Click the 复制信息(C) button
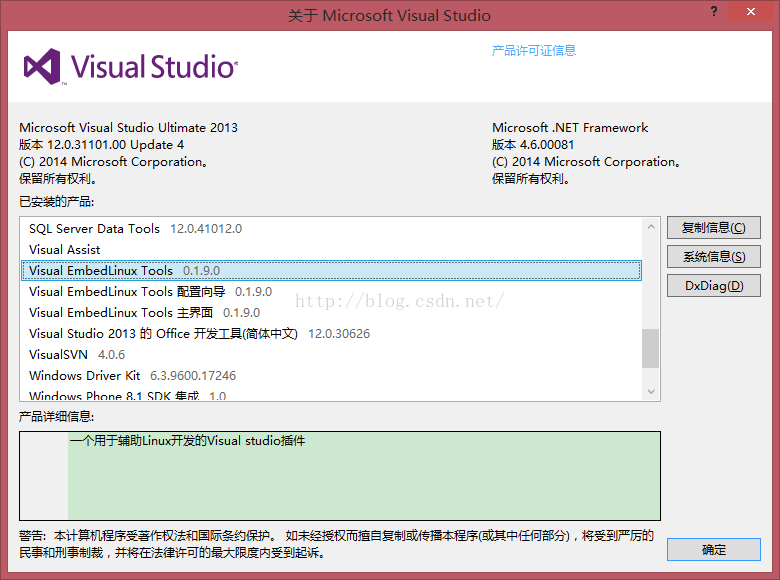The image size is (780, 580). pyautogui.click(x=713, y=228)
